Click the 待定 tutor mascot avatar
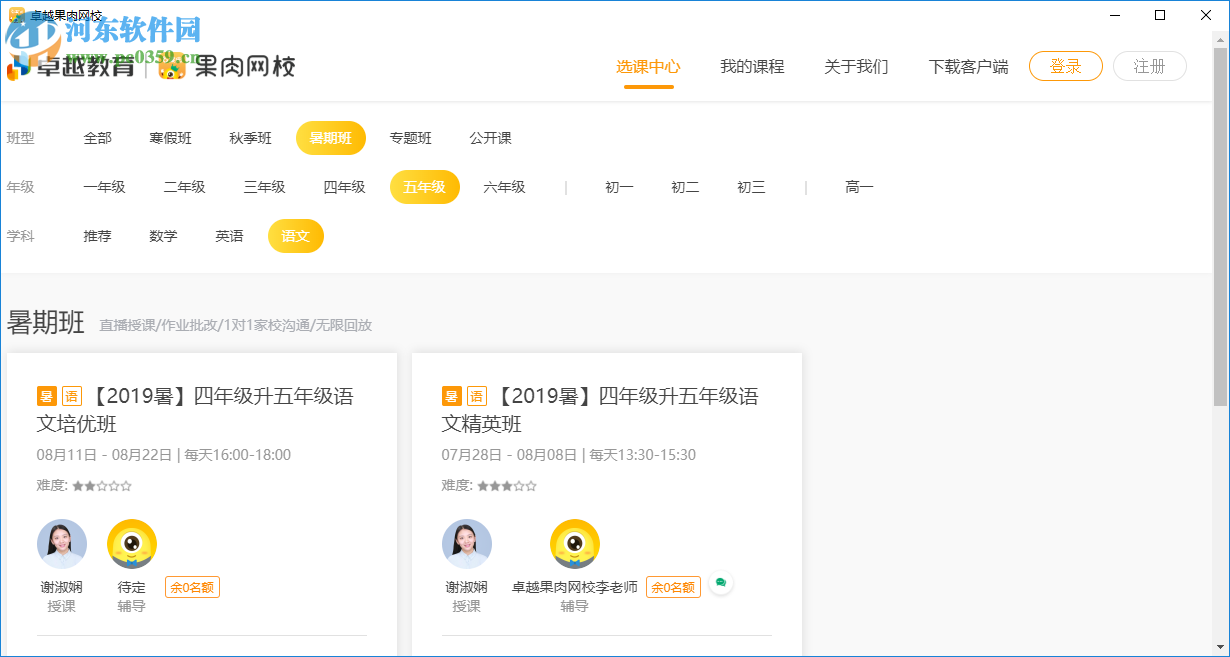The height and width of the screenshot is (657, 1230). click(131, 543)
